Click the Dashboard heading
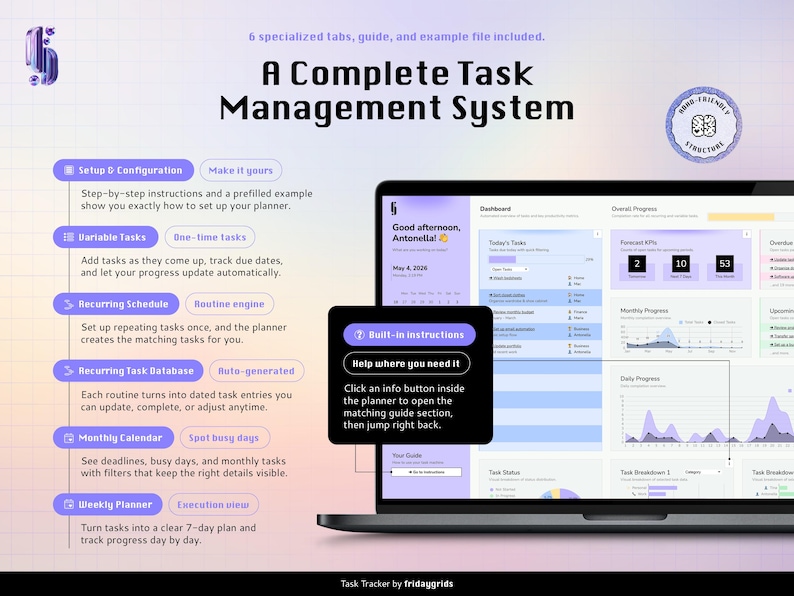794x596 pixels. [x=495, y=209]
